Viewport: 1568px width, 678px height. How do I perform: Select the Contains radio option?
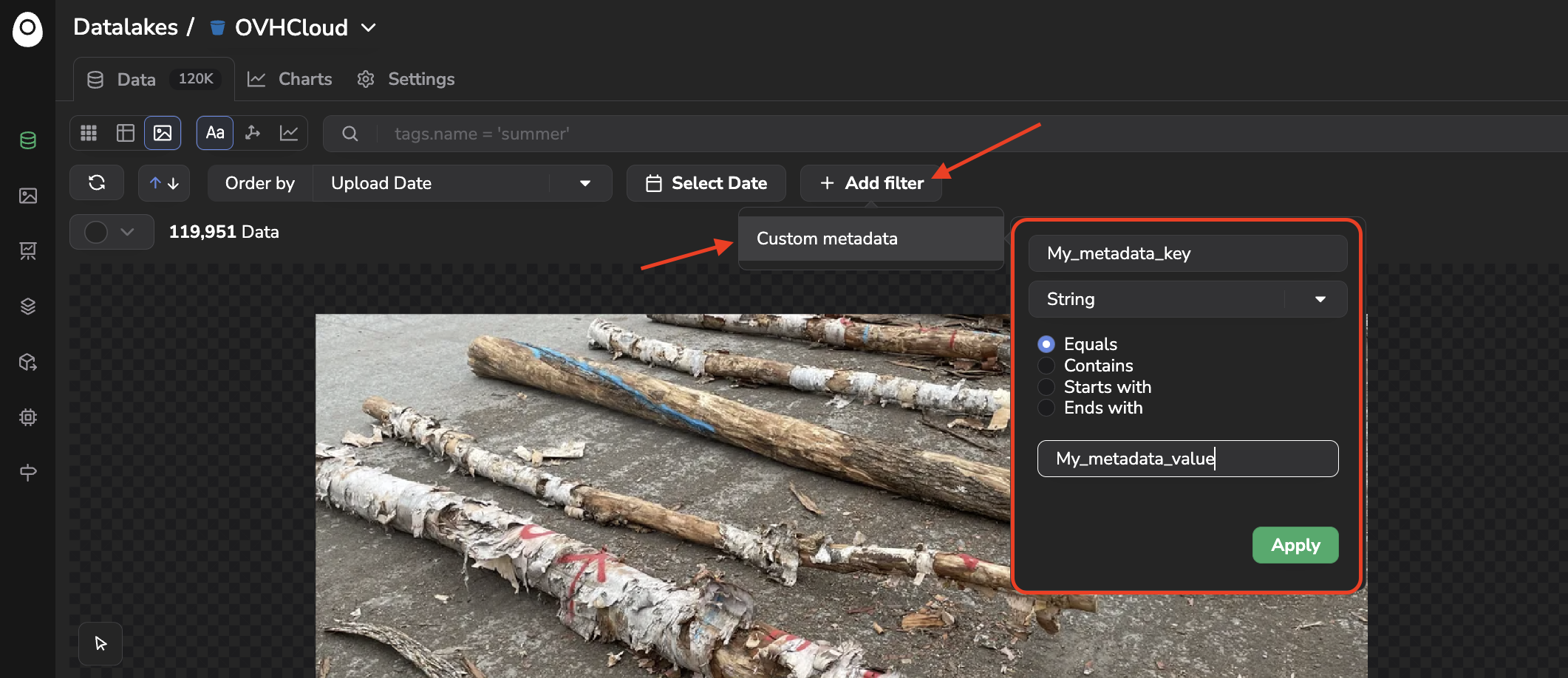1046,366
